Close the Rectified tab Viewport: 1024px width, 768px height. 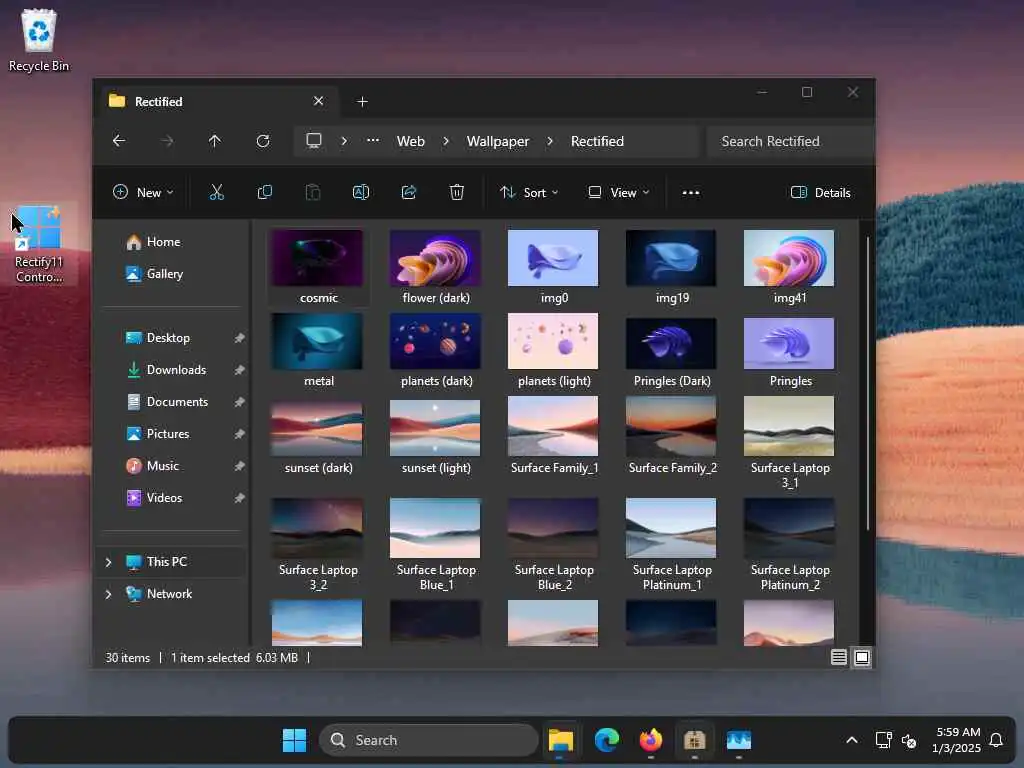point(318,101)
